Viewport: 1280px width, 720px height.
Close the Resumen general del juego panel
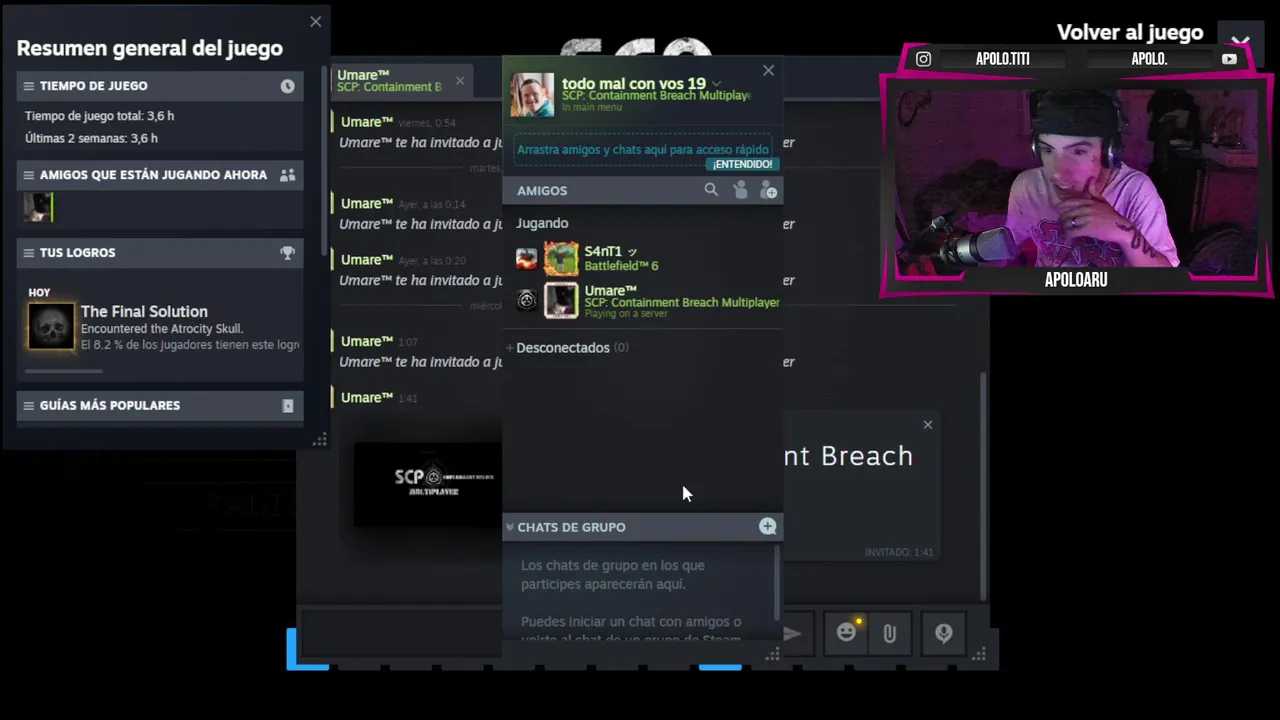(316, 21)
